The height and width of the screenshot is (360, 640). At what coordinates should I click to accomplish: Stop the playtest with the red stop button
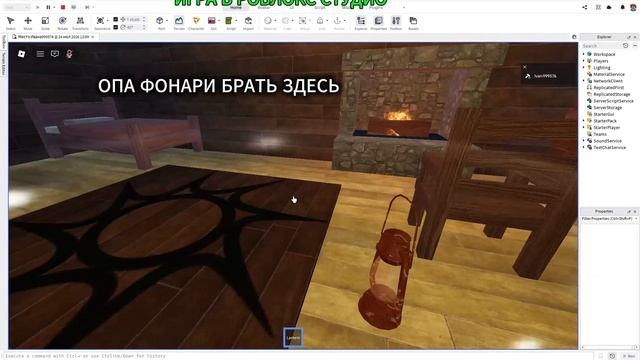click(x=62, y=7)
